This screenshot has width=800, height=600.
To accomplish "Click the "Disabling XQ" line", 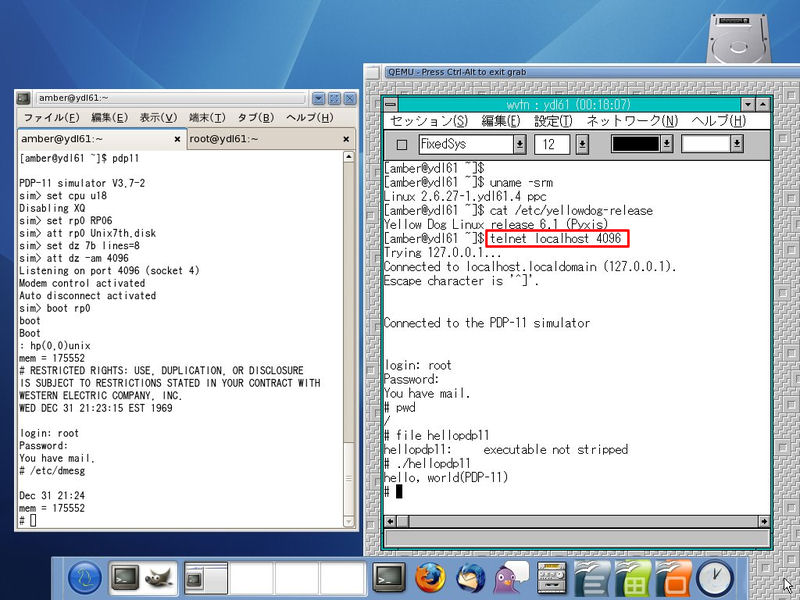I will click(52, 208).
